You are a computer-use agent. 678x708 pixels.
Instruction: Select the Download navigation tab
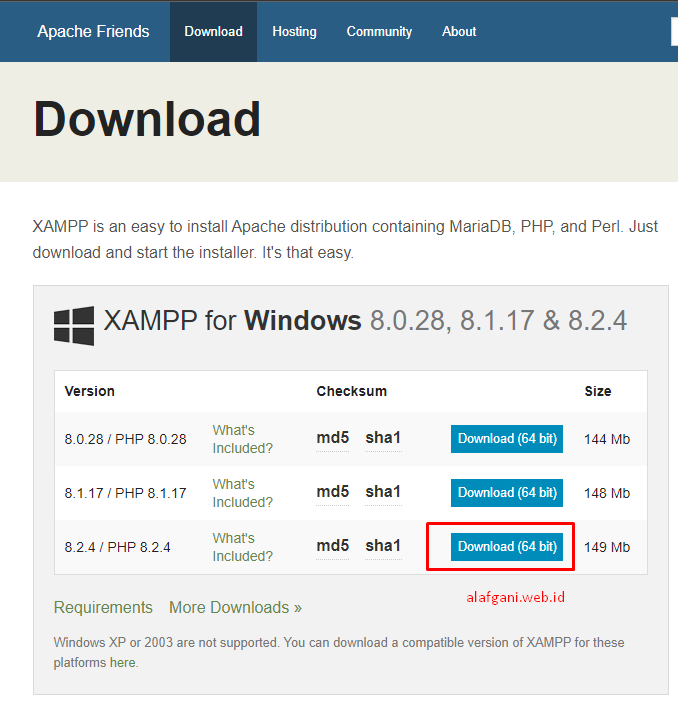214,32
